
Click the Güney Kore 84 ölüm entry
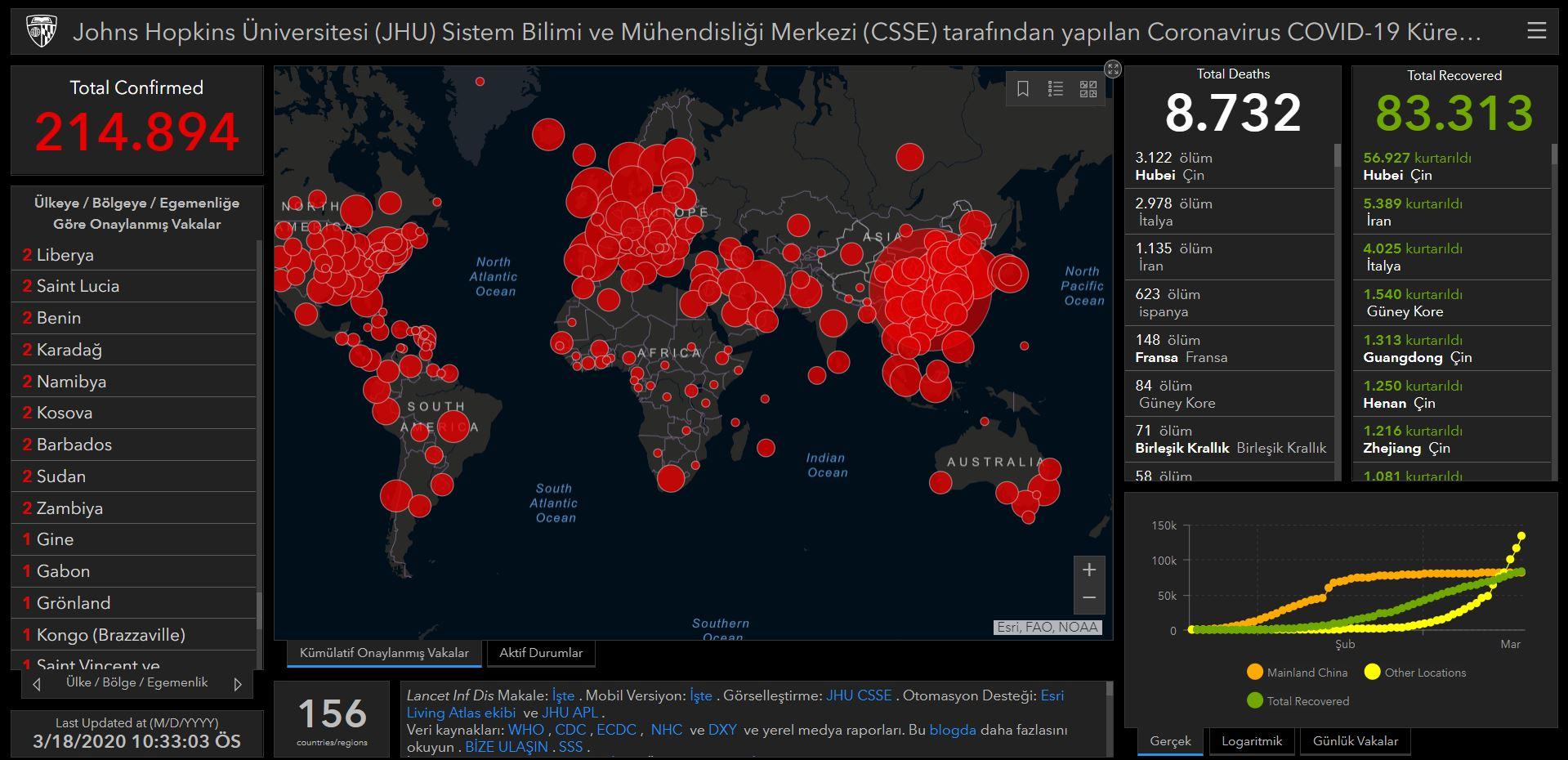coord(1230,394)
